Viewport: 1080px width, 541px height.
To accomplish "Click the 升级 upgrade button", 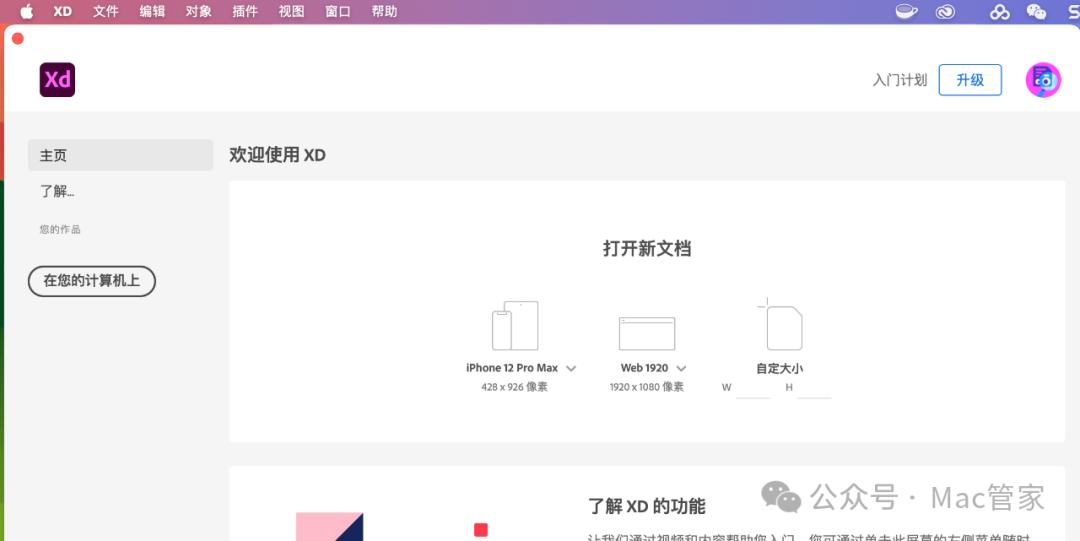I will pyautogui.click(x=970, y=80).
